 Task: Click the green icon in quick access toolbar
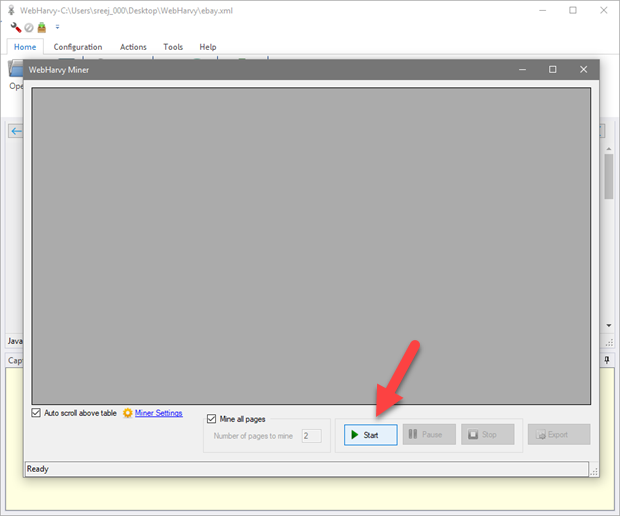pos(41,27)
